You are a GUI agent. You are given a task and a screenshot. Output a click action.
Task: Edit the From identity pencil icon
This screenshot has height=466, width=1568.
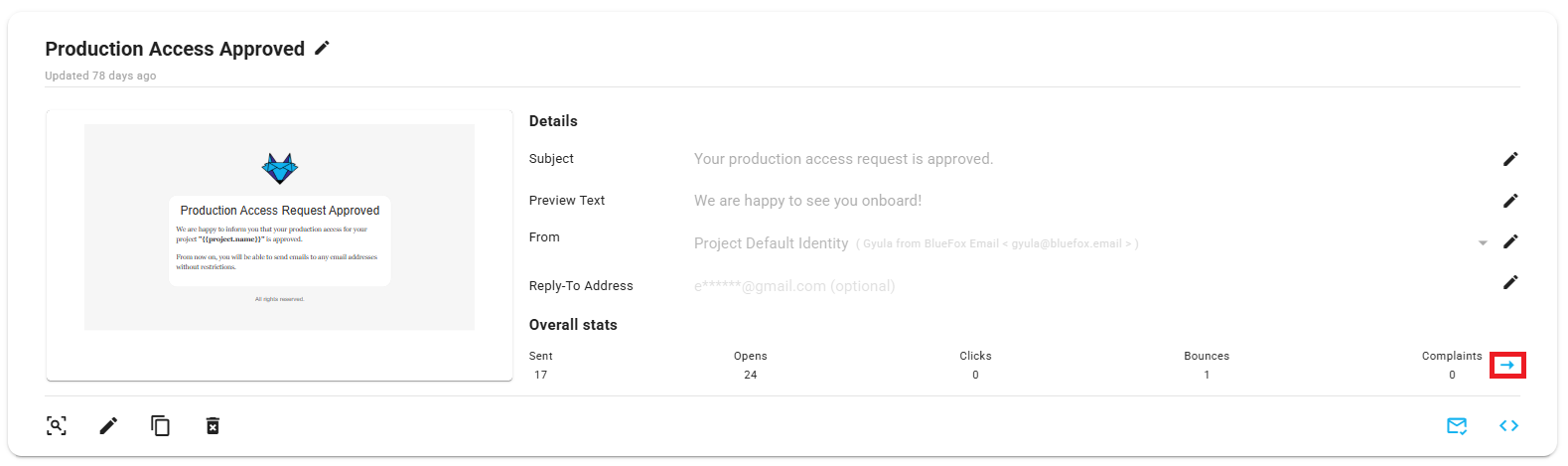(1510, 241)
